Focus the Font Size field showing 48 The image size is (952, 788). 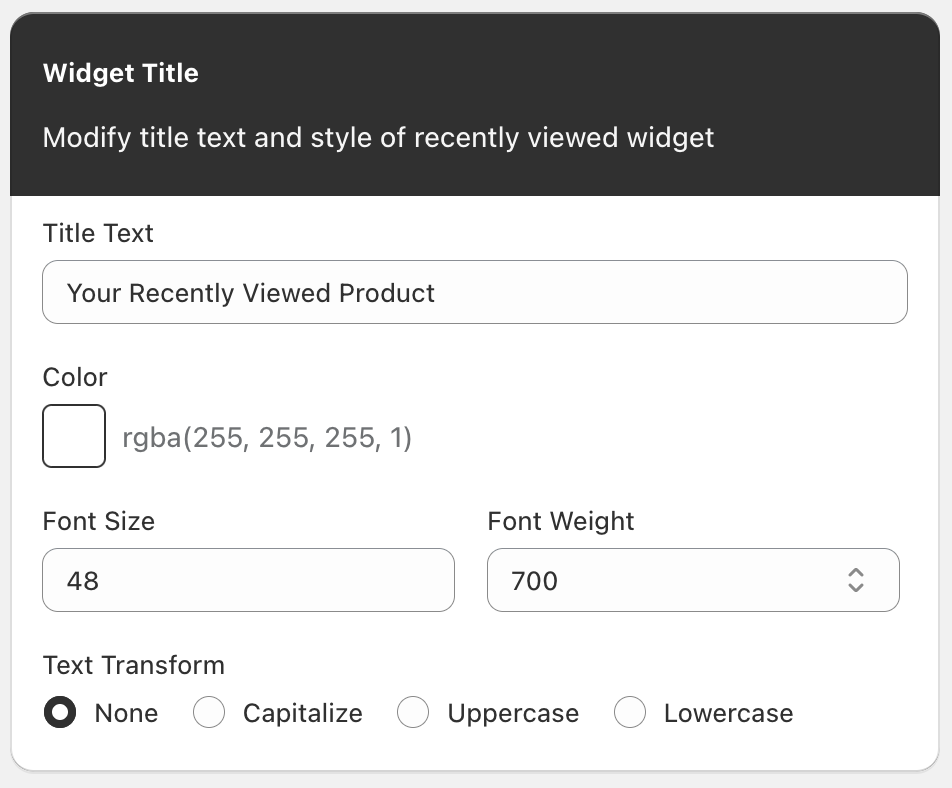[x=248, y=580]
